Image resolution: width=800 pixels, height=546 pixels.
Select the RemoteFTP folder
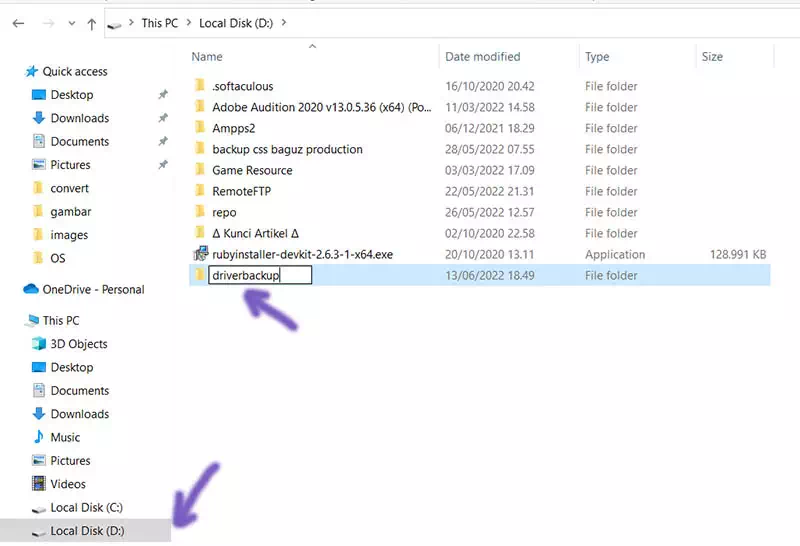pyautogui.click(x=241, y=191)
